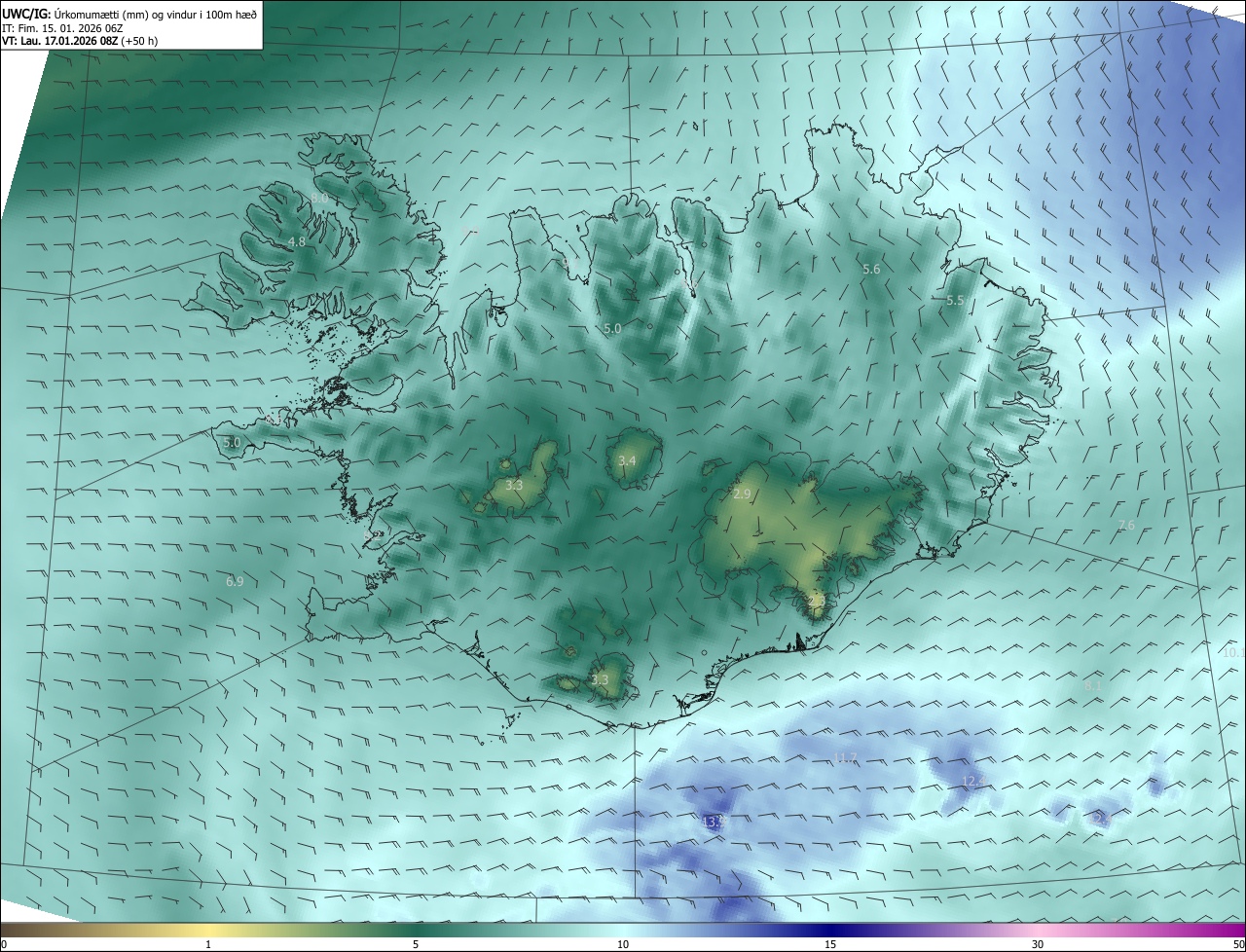
Task: Click the 8.2 value label near Borgarfjörður
Action: point(372,535)
